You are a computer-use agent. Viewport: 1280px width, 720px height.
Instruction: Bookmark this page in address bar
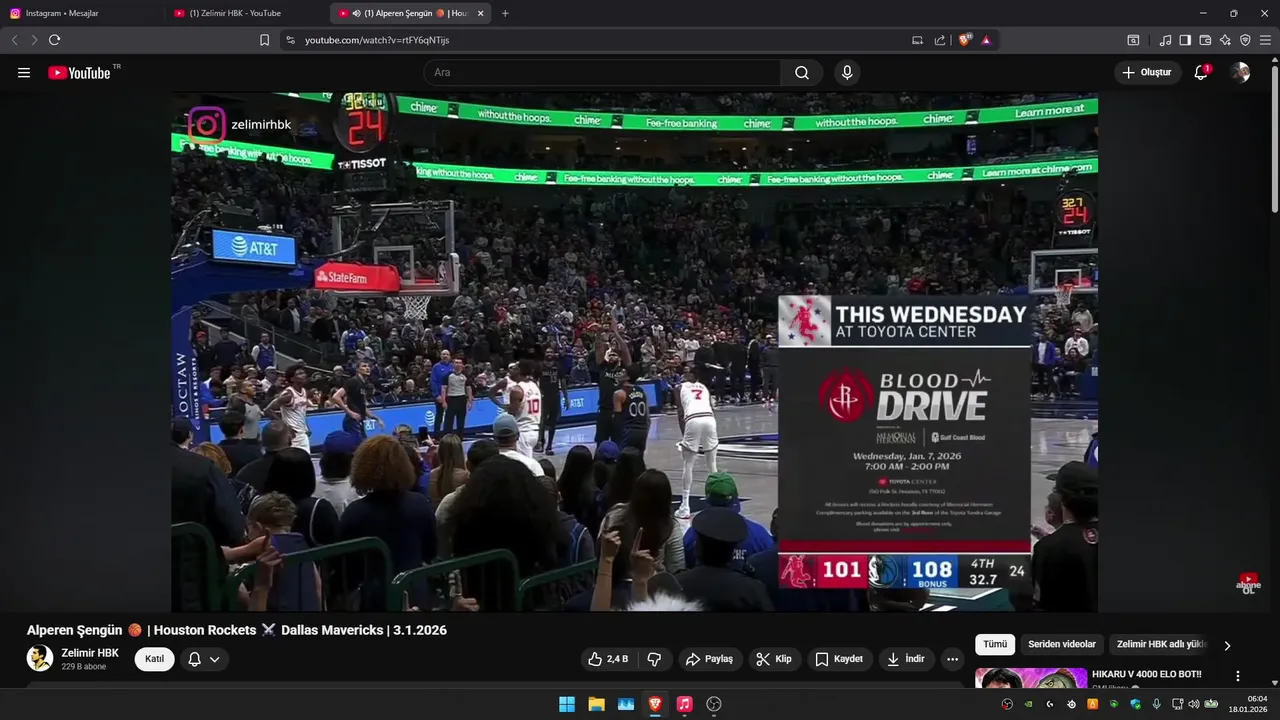[264, 40]
